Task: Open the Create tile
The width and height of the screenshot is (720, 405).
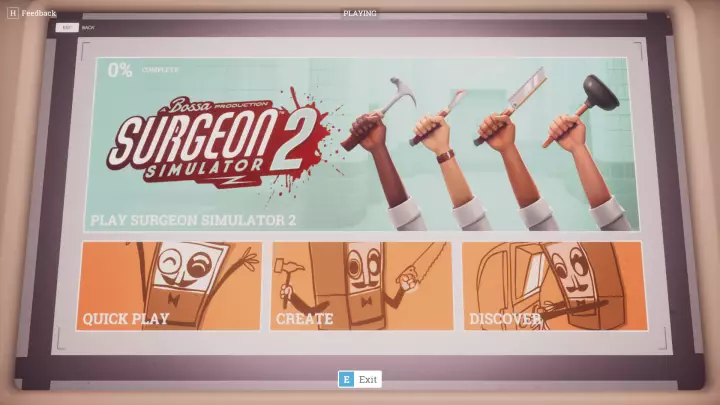Action: 362,286
